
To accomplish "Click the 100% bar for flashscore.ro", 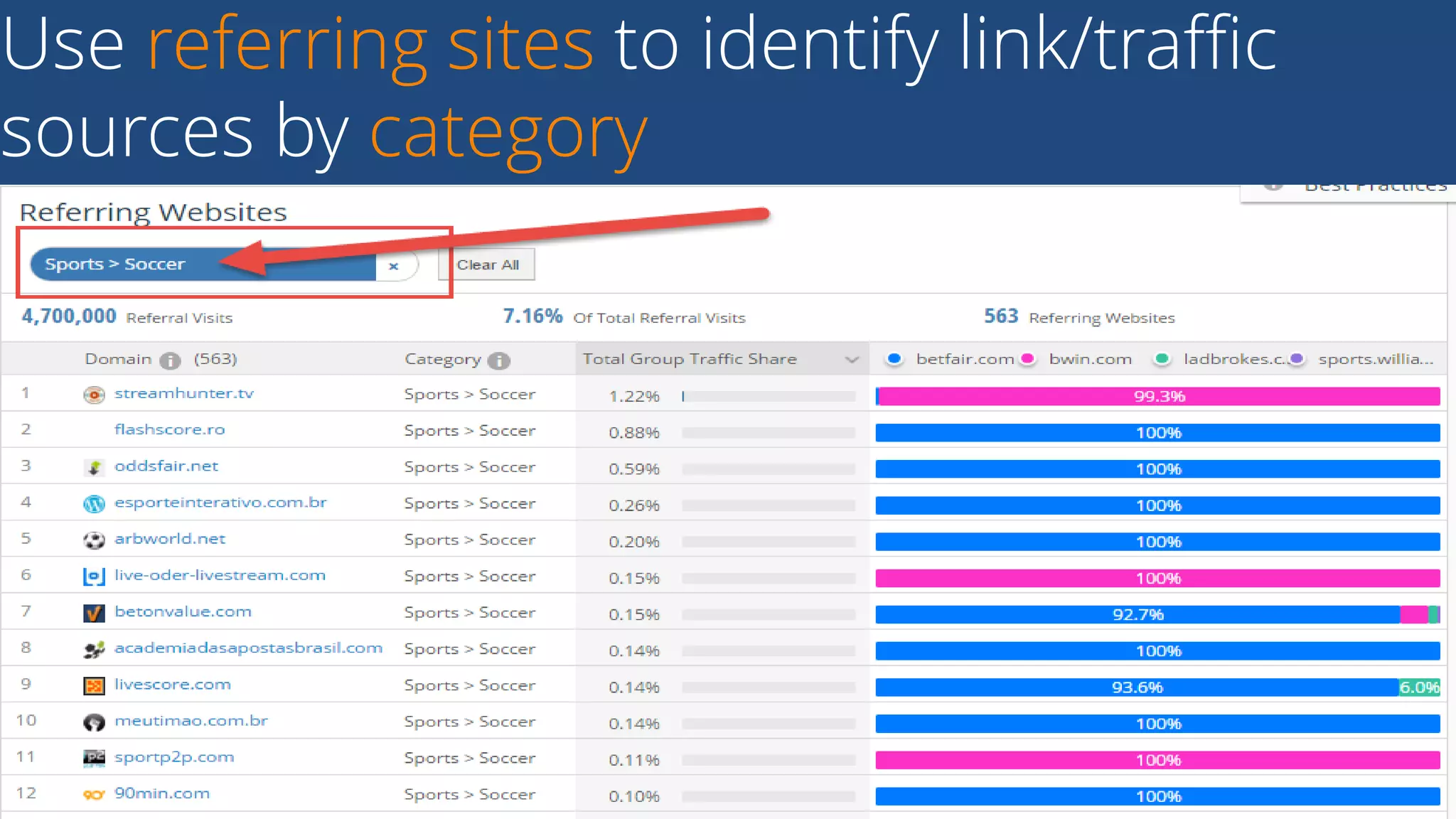I will coord(1157,432).
